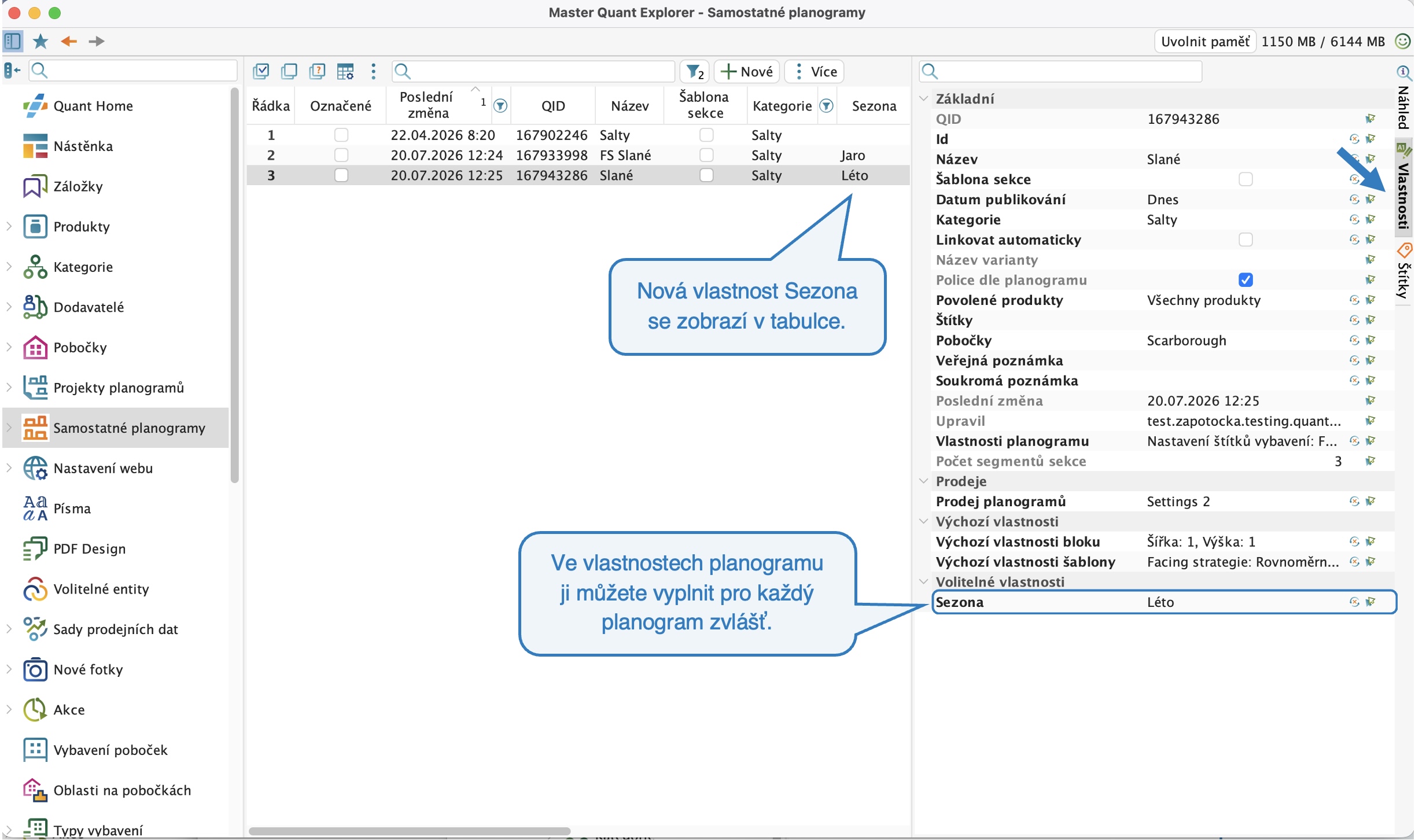
Task: Click the select all rows icon
Action: coord(261,72)
